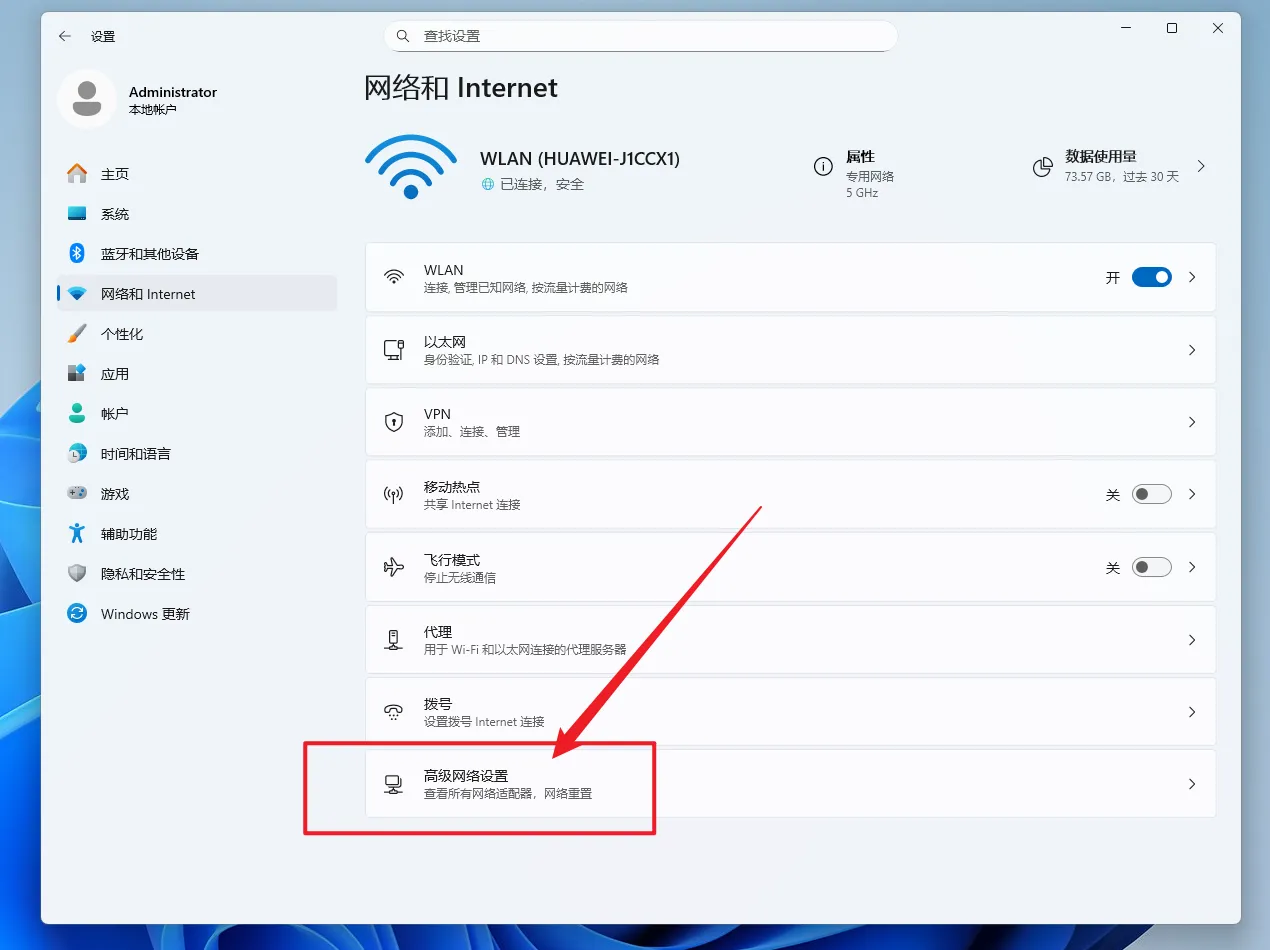This screenshot has height=950, width=1270.
Task: Enable the 飞行模式 toggle switch
Action: tap(1151, 567)
